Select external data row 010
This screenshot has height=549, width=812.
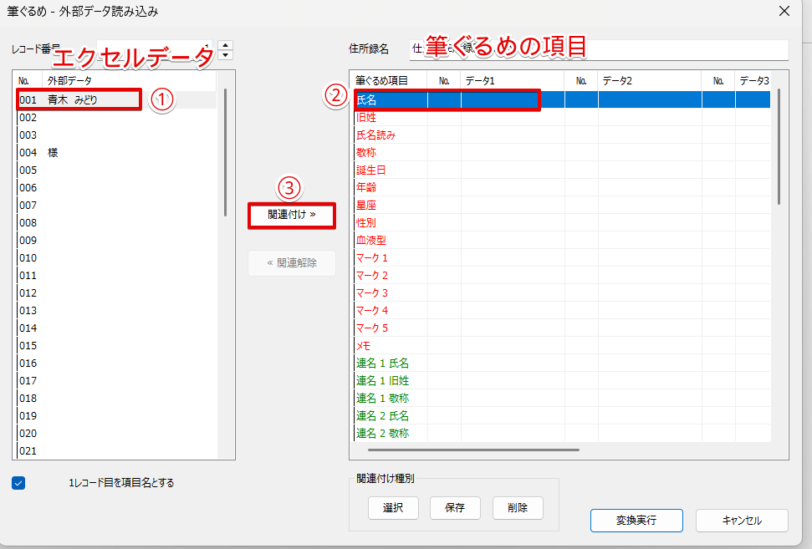click(117, 257)
